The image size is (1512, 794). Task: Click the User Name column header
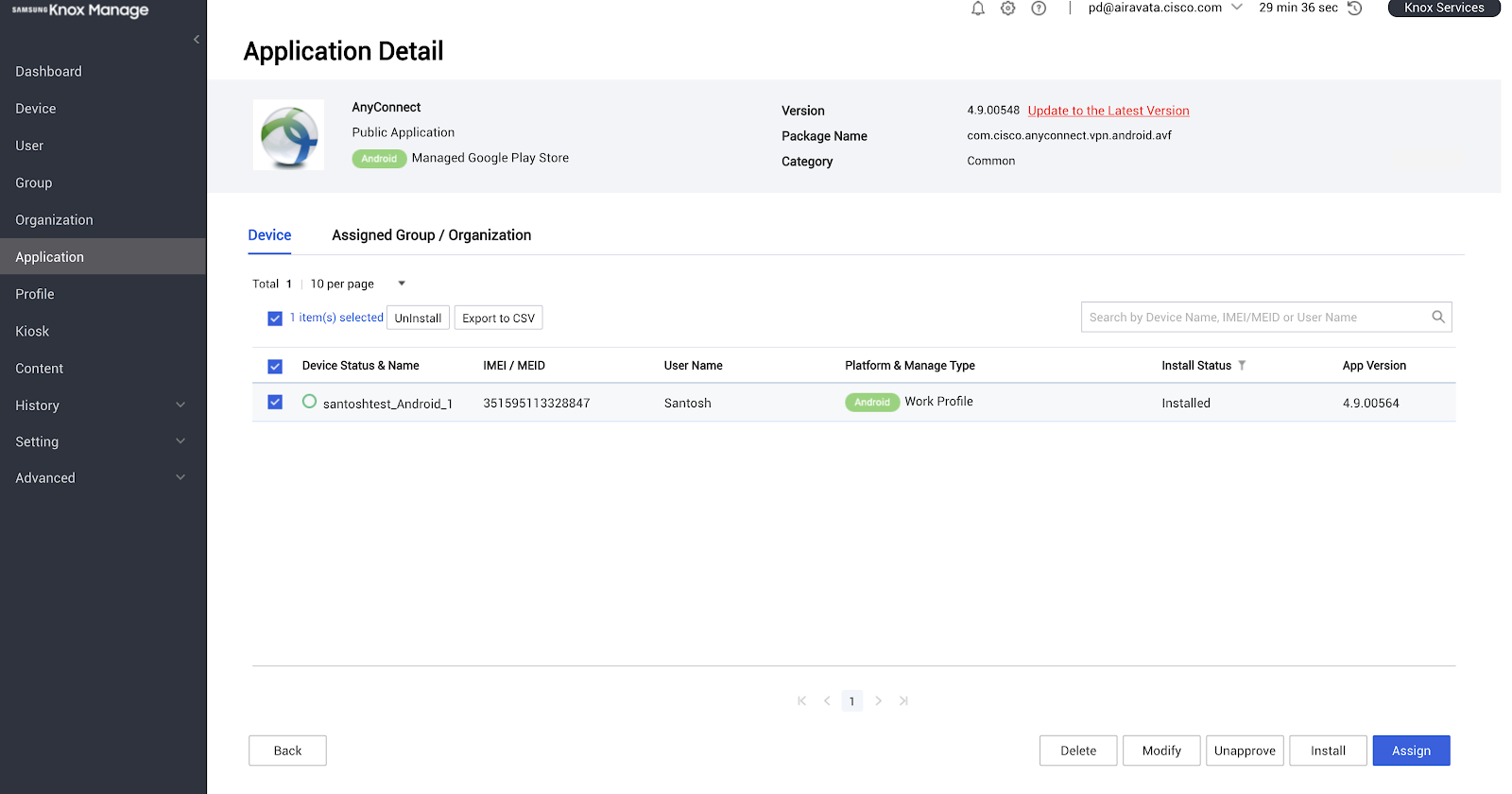693,365
